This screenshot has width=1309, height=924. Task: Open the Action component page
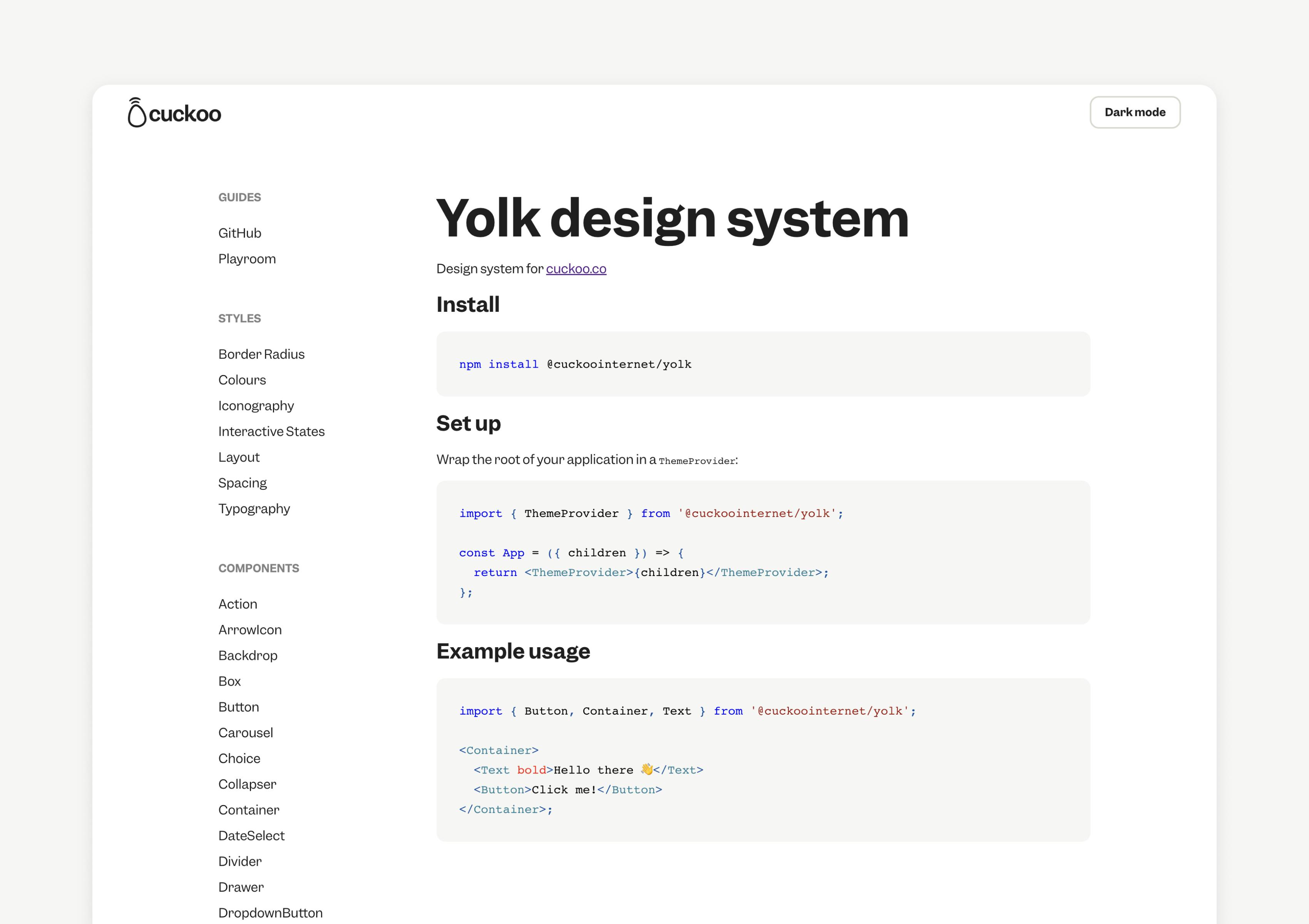(238, 604)
